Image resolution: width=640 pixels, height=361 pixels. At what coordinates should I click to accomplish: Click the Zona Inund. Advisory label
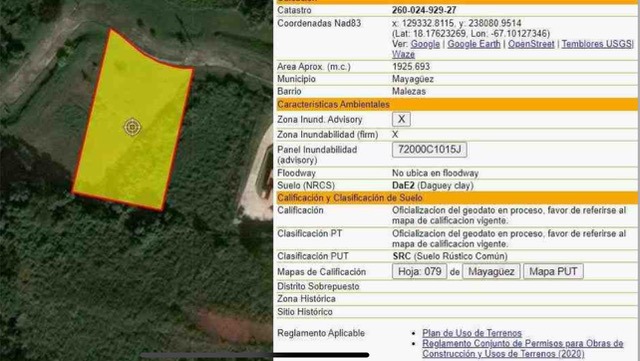point(320,120)
